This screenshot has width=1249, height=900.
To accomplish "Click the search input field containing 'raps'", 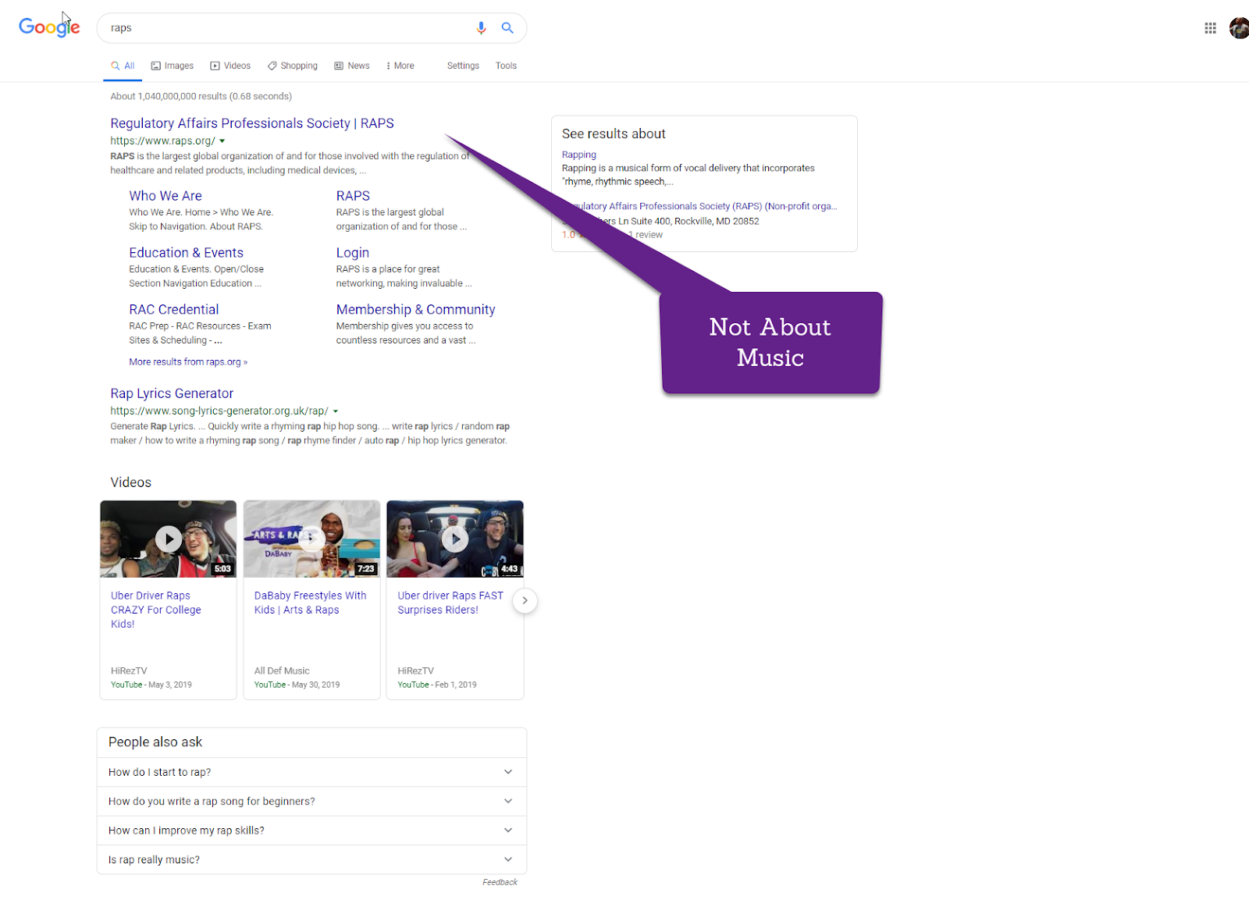I will [x=285, y=28].
